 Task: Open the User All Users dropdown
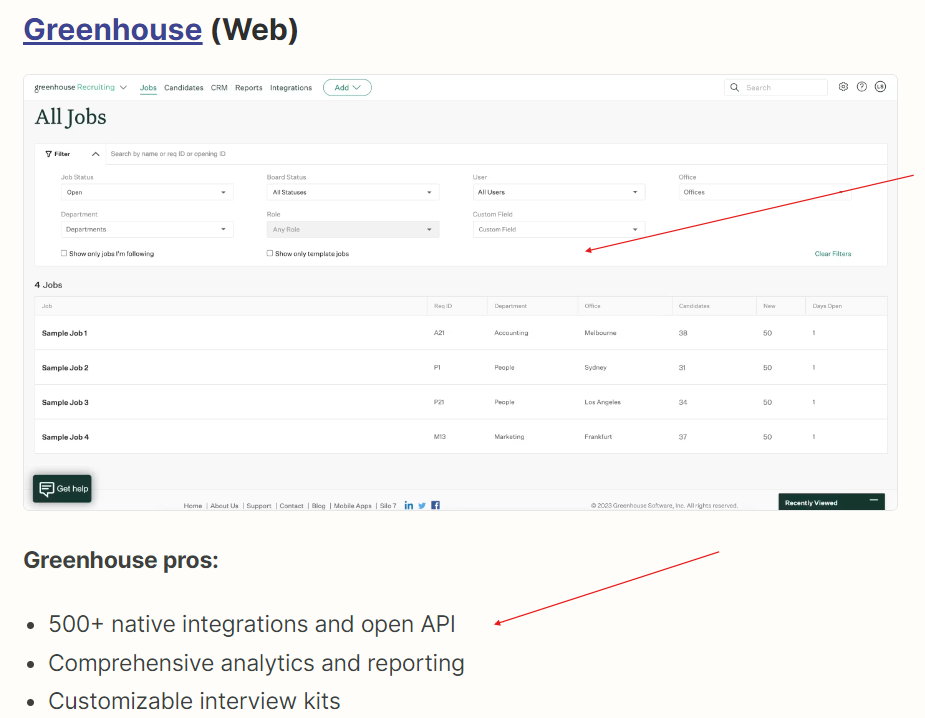(559, 192)
